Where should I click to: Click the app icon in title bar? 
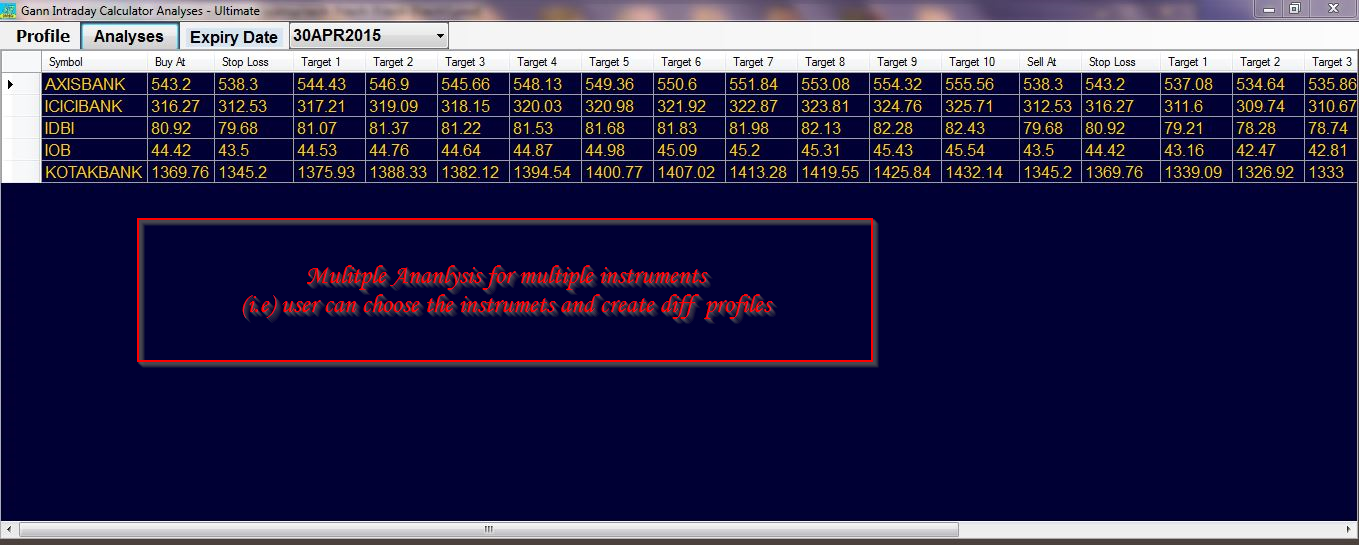pos(10,10)
